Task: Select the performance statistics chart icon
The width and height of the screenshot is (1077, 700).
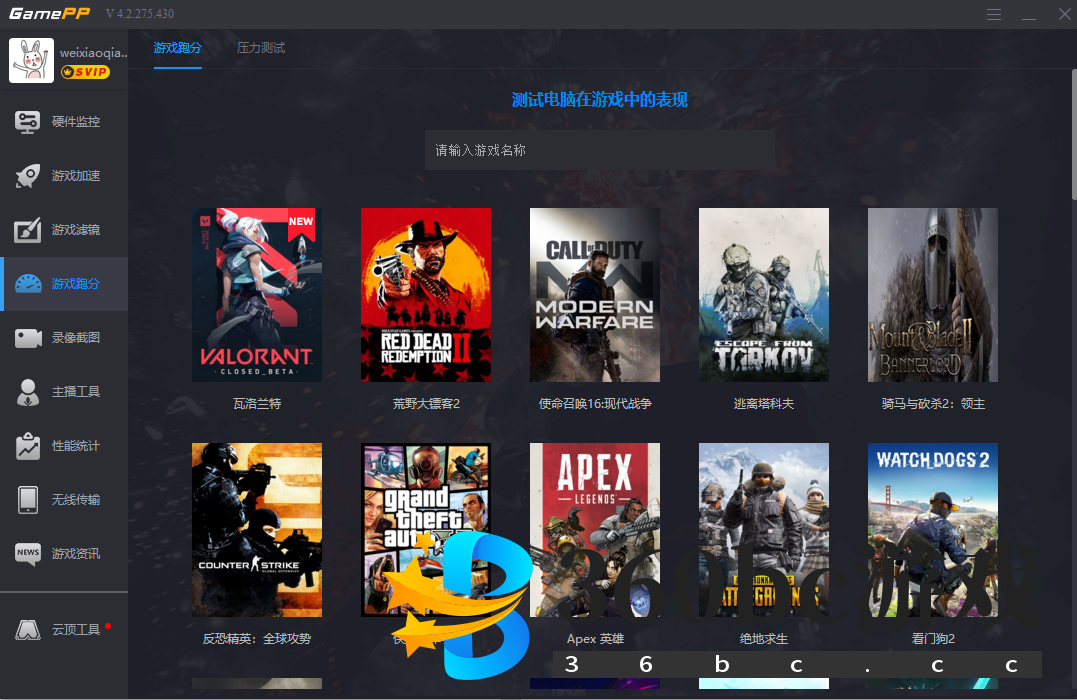Action: (x=28, y=446)
